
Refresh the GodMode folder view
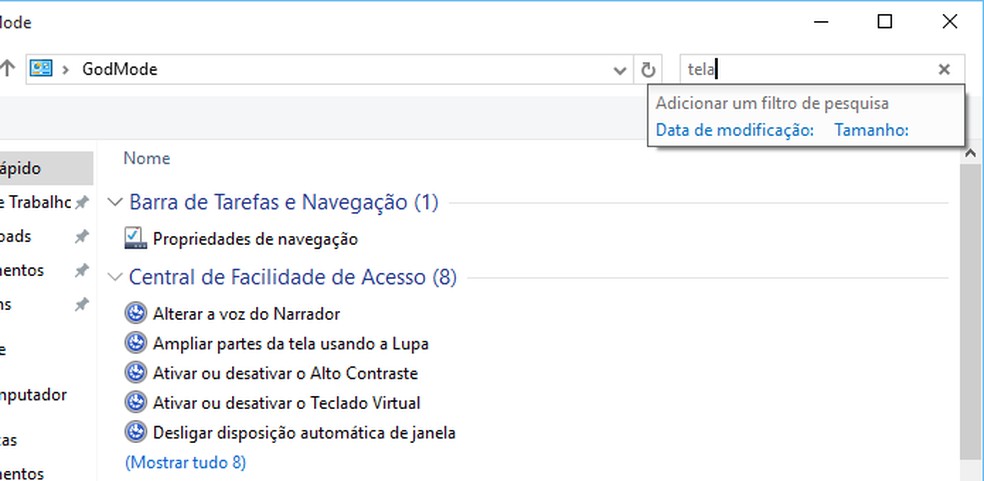click(x=648, y=70)
